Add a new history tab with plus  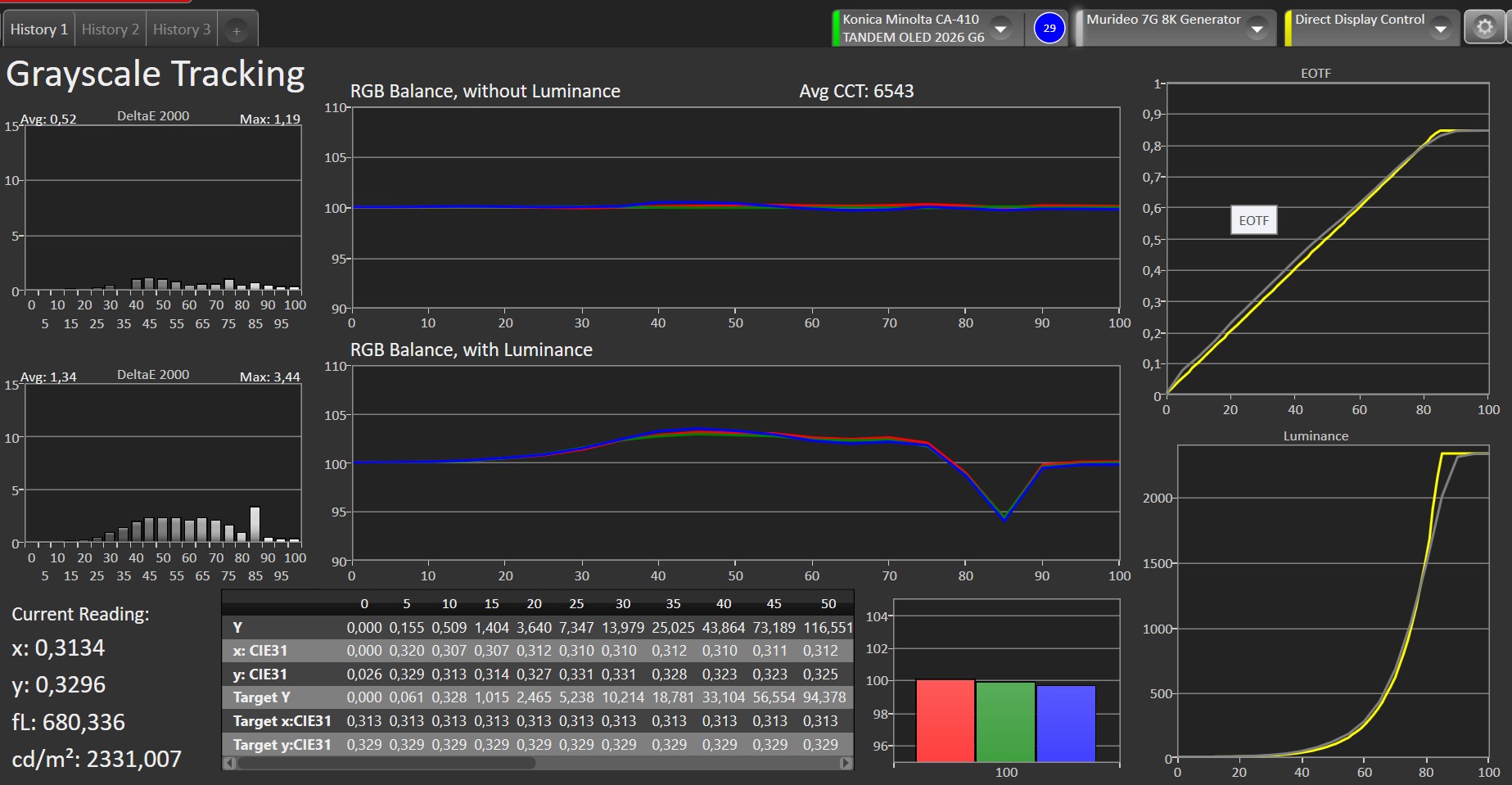point(236,30)
